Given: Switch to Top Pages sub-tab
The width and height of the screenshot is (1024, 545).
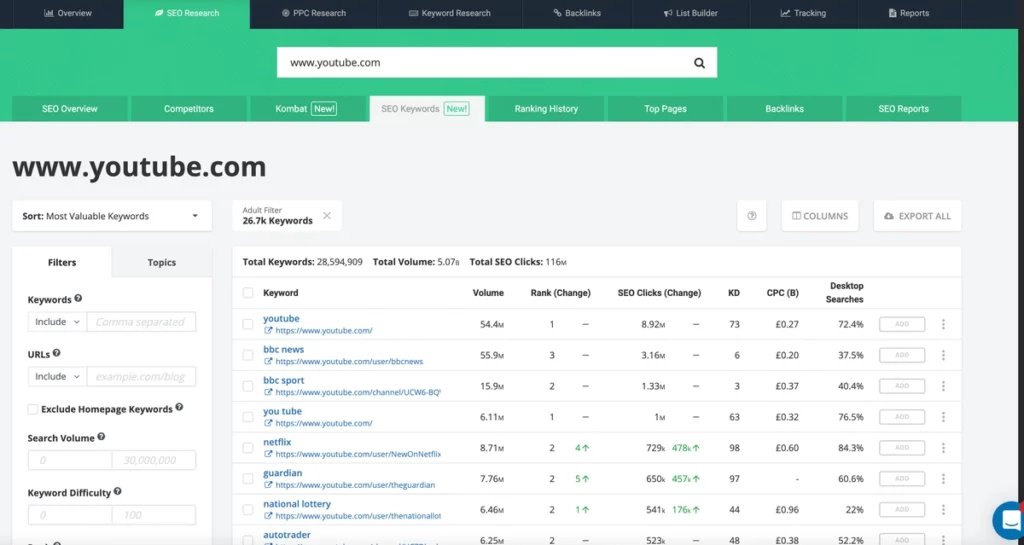Looking at the screenshot, I should pos(665,109).
